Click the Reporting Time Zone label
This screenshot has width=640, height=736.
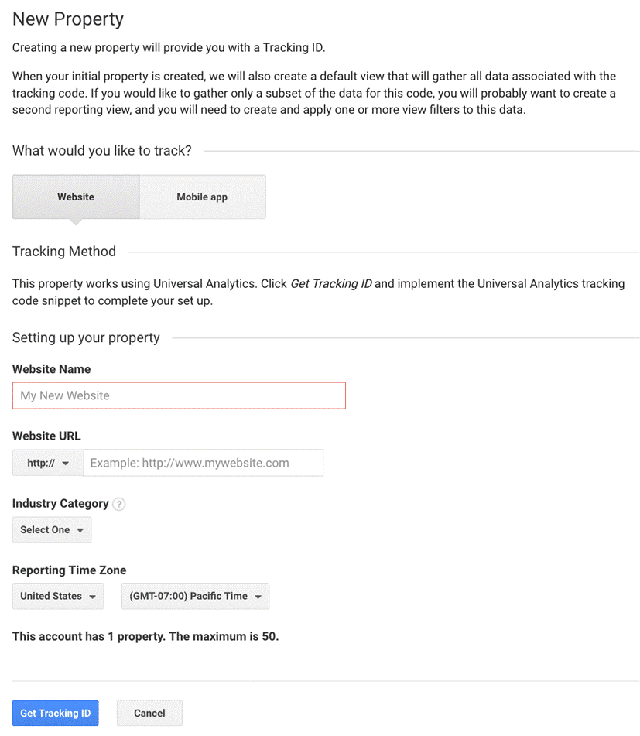tap(69, 570)
